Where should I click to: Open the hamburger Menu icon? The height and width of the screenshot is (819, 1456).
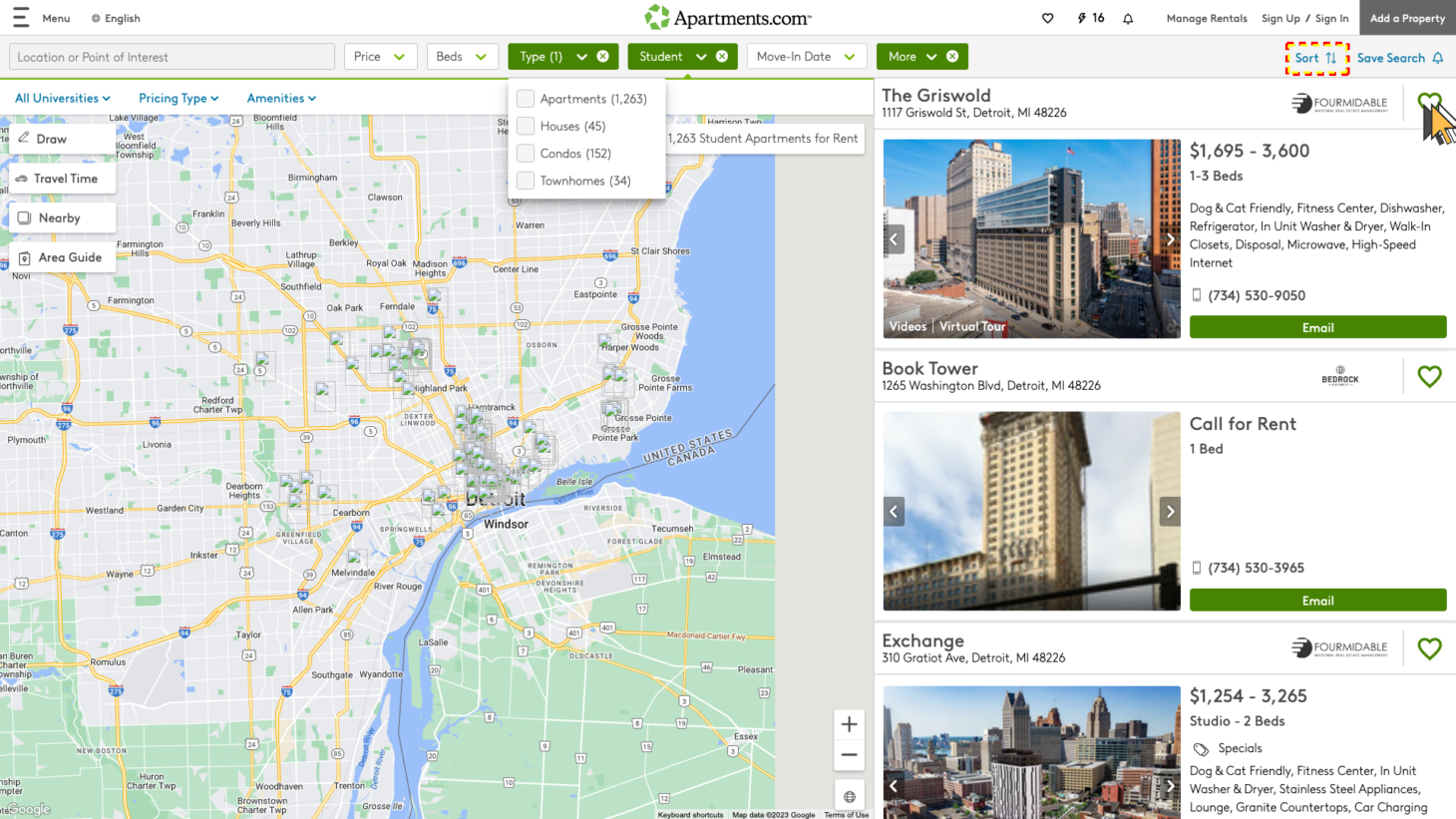[21, 18]
